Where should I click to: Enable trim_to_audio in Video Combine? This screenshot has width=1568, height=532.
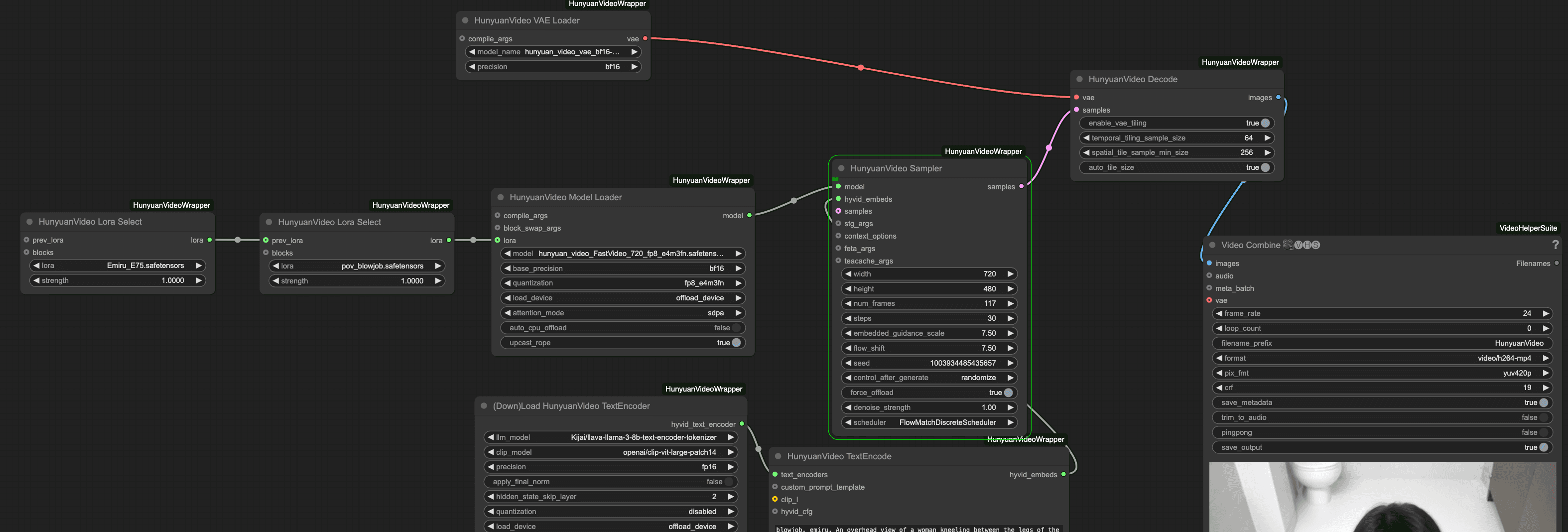(x=1382, y=417)
